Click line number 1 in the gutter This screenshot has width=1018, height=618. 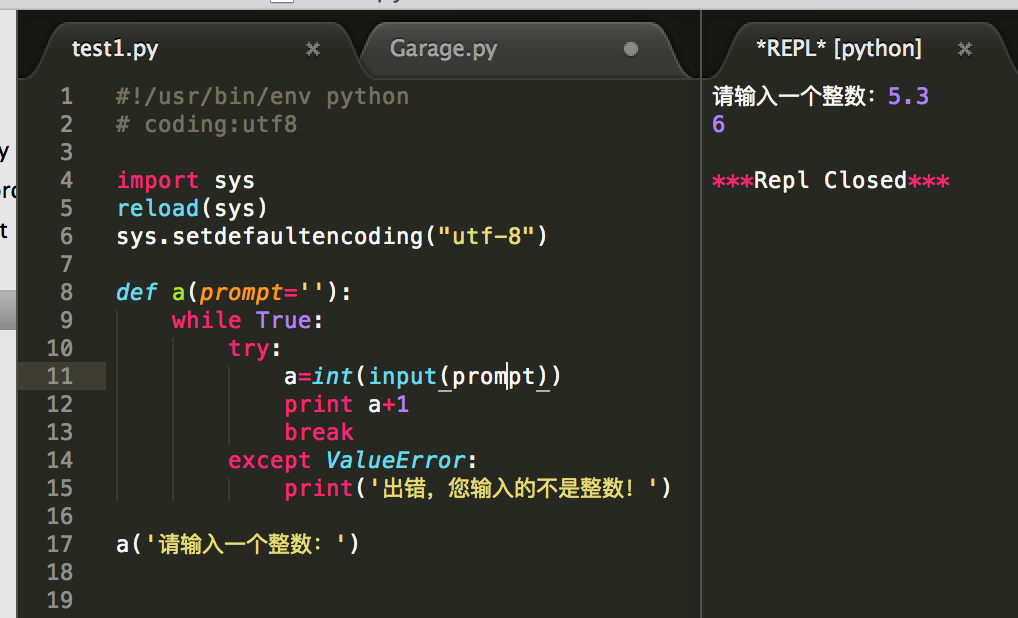pos(66,96)
